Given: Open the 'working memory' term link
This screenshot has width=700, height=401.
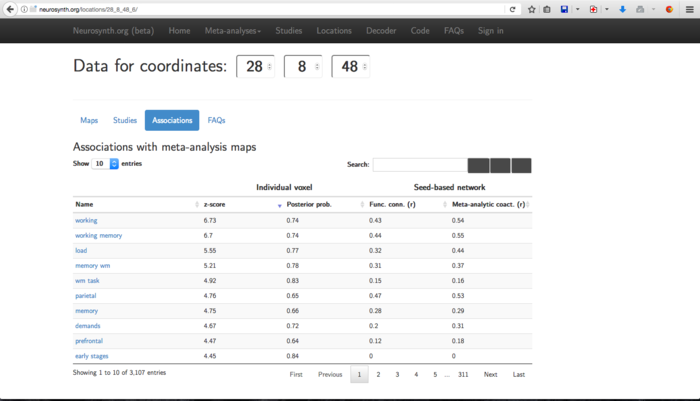Looking at the screenshot, I should click(98, 235).
